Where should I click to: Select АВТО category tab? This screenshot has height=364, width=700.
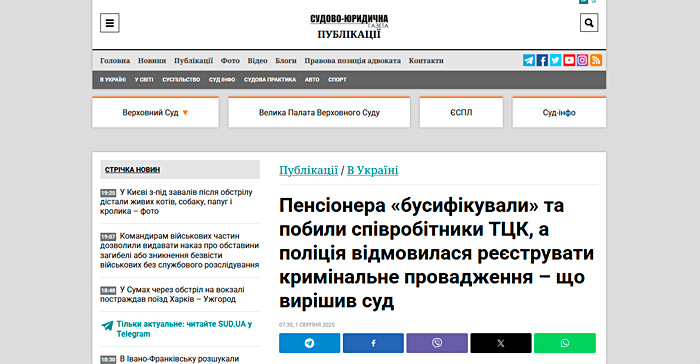(x=312, y=79)
